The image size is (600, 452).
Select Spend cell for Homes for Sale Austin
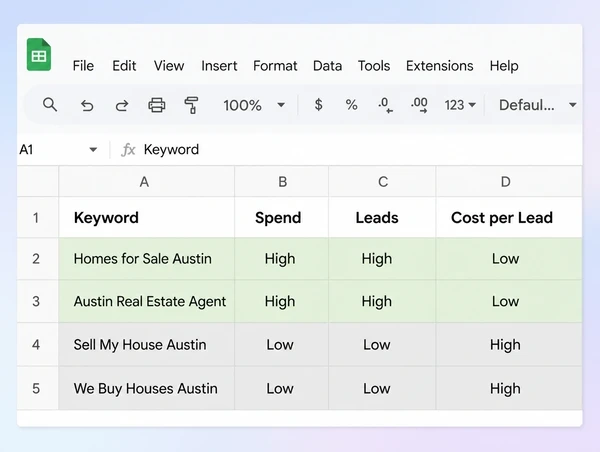[282, 259]
